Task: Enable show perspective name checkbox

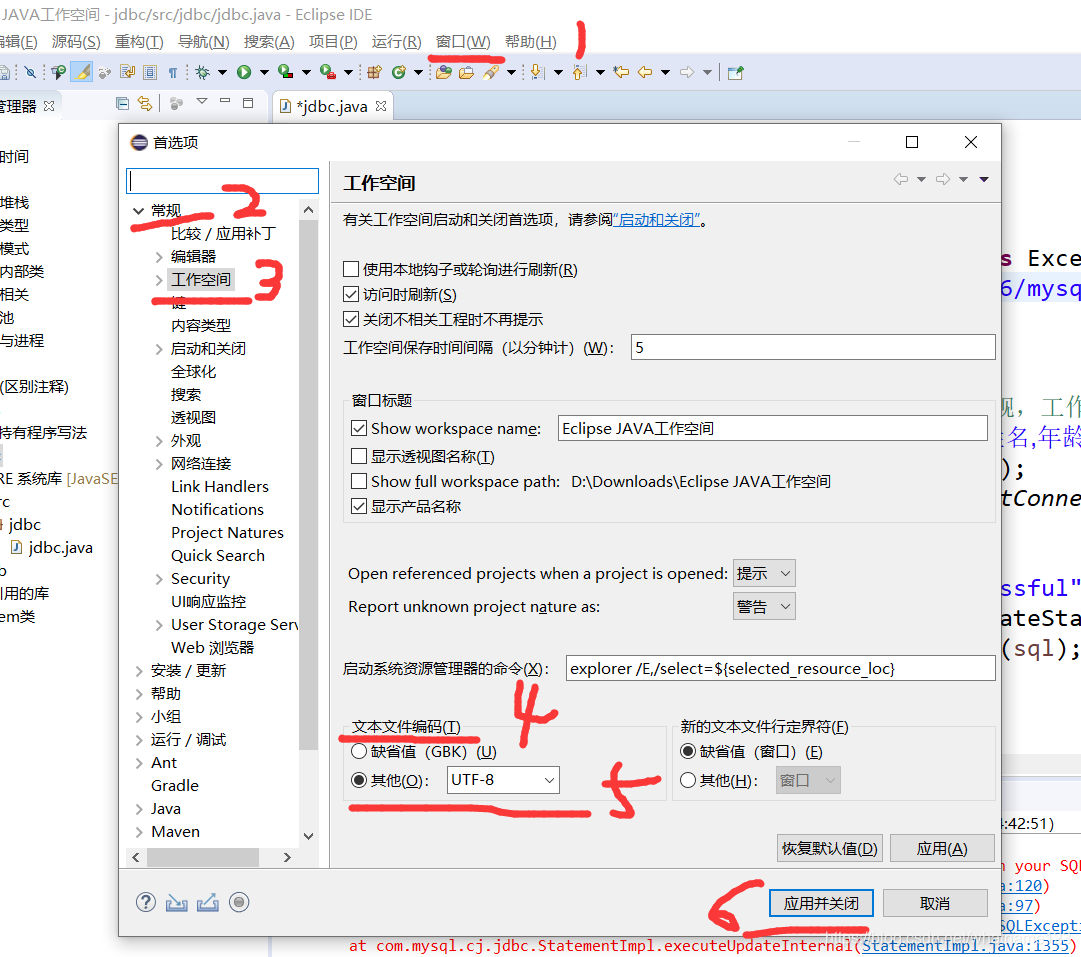Action: [358, 456]
